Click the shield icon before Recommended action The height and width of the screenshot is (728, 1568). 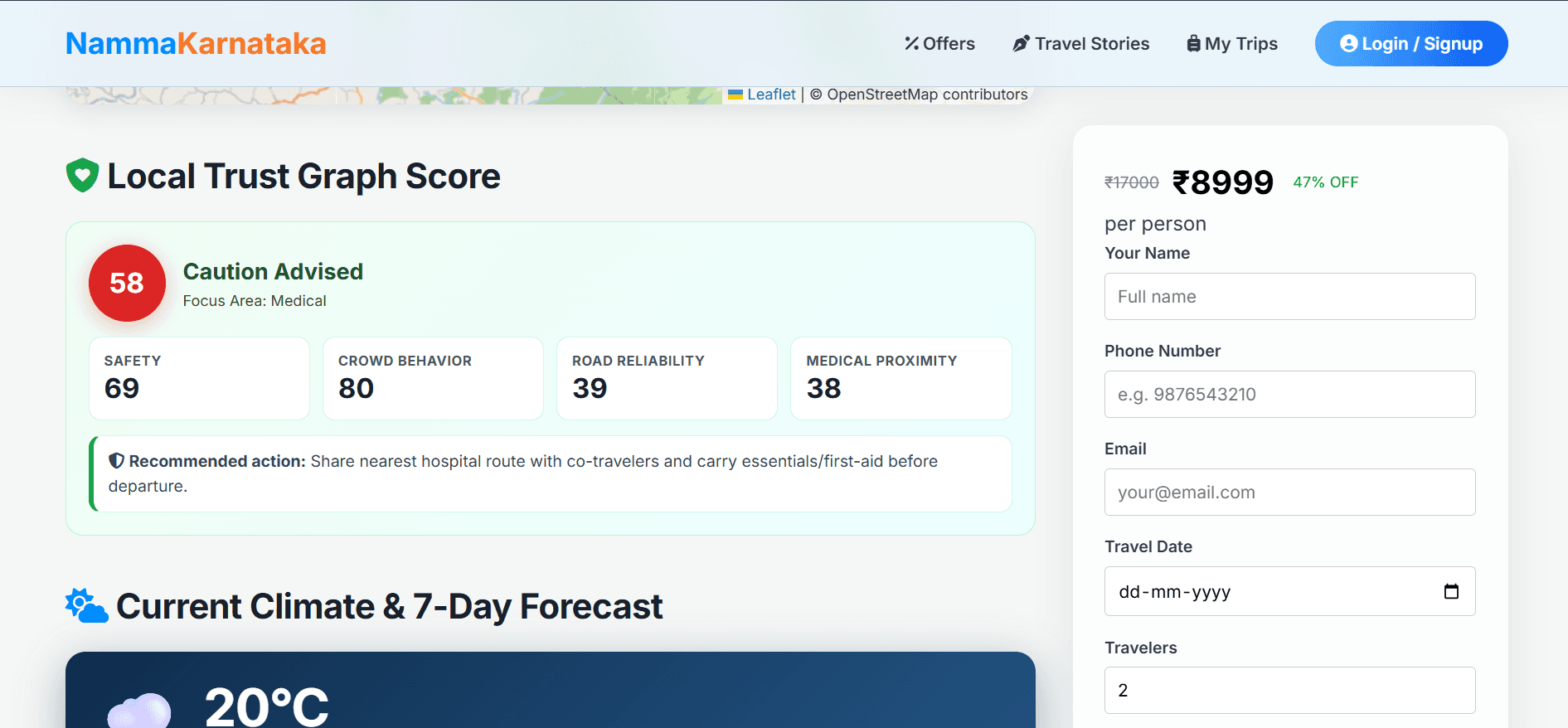pos(117,461)
